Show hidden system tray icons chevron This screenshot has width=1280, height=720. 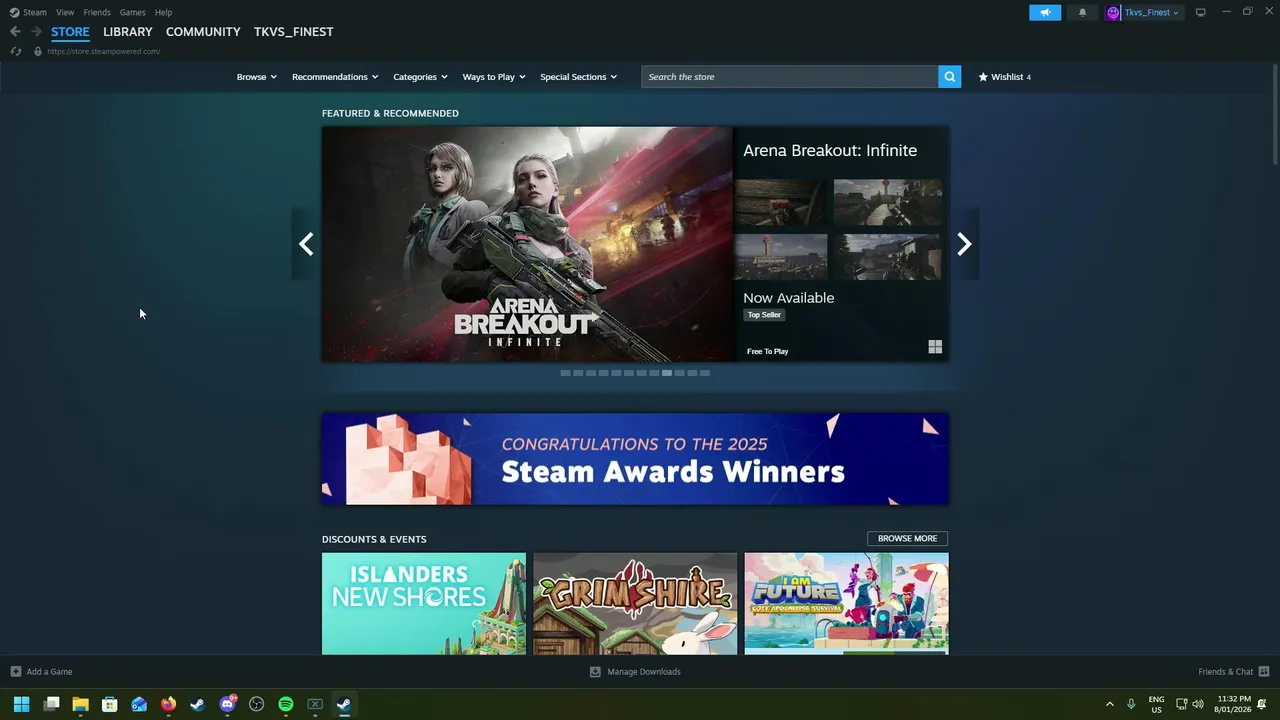coord(1109,704)
